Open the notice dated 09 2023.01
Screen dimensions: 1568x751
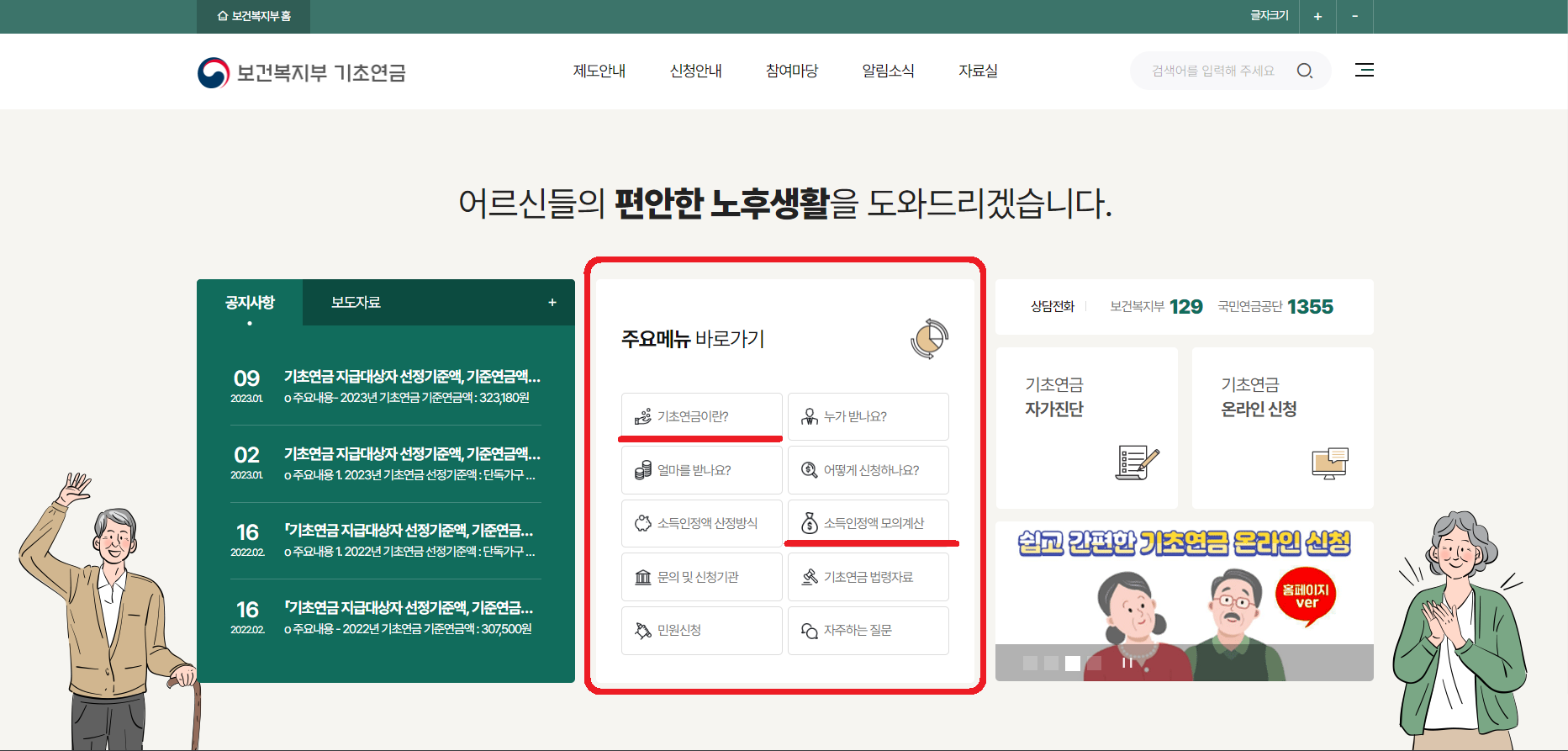[386, 386]
